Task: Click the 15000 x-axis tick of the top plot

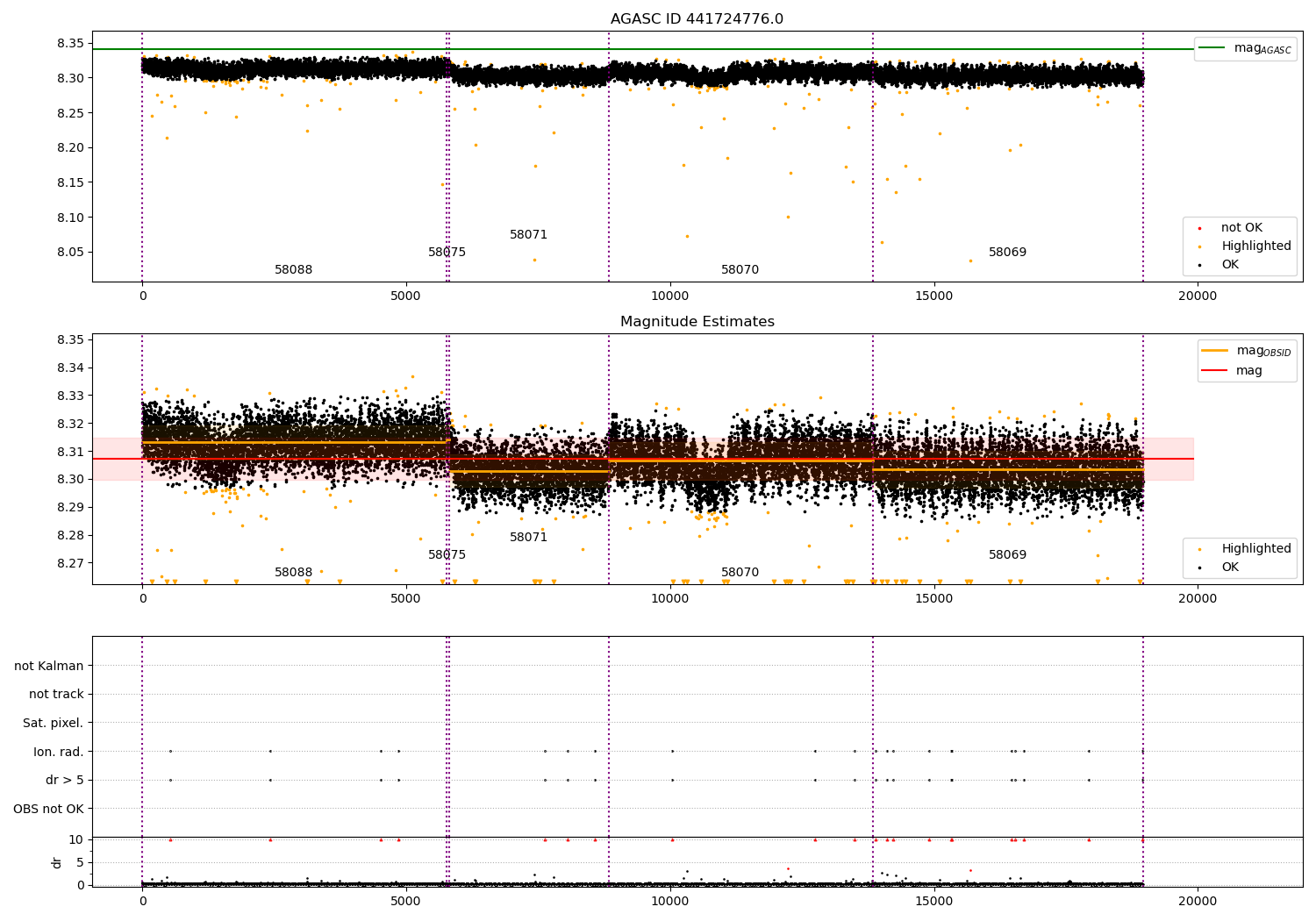Action: (x=933, y=296)
